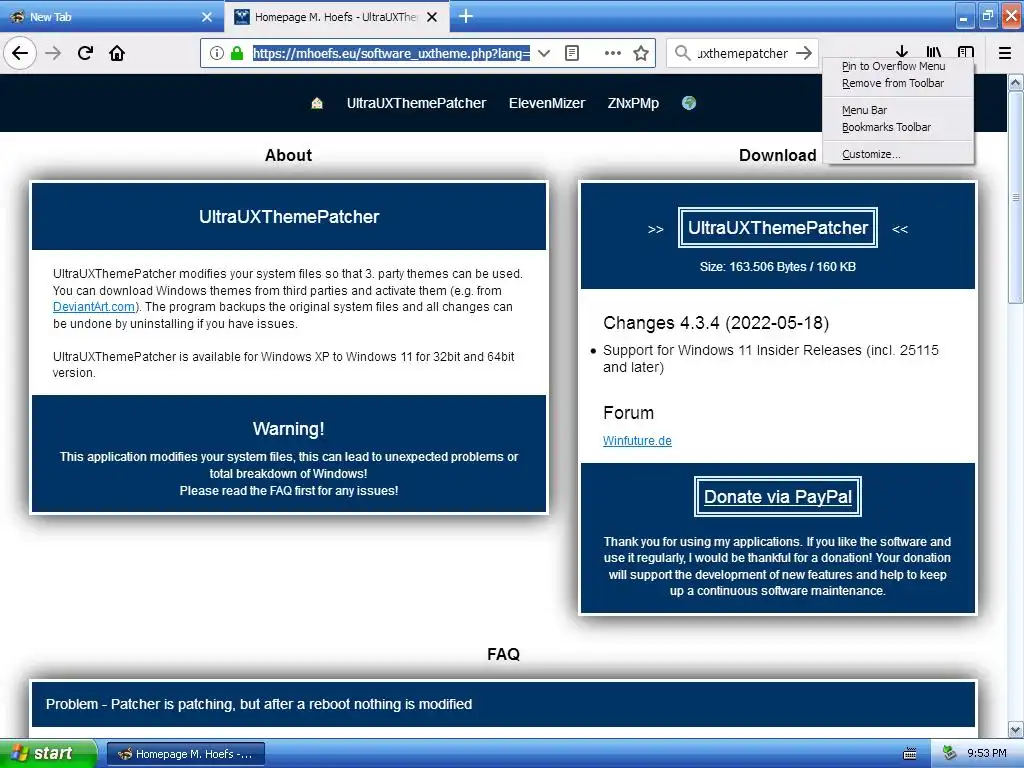Reload the current page
Viewport: 1024px width, 768px height.
pos(85,53)
